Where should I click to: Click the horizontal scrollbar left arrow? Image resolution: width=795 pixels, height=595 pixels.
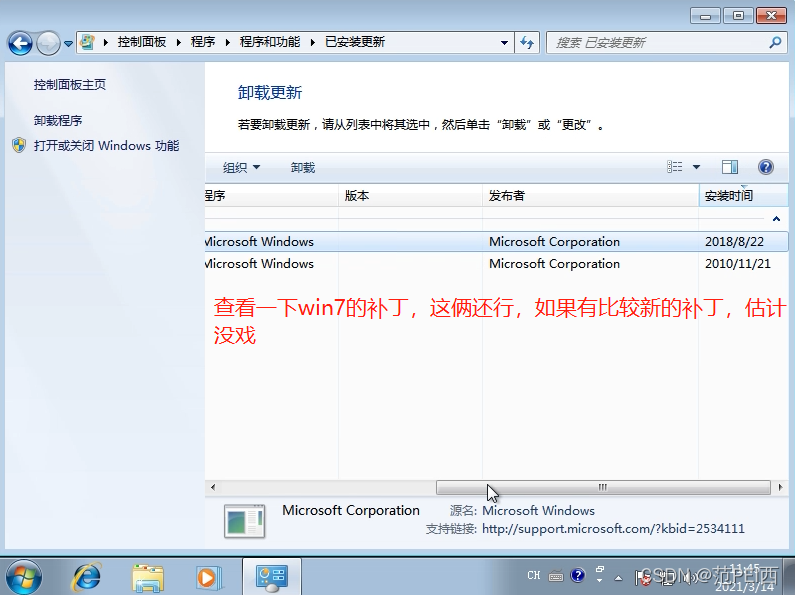[213, 488]
